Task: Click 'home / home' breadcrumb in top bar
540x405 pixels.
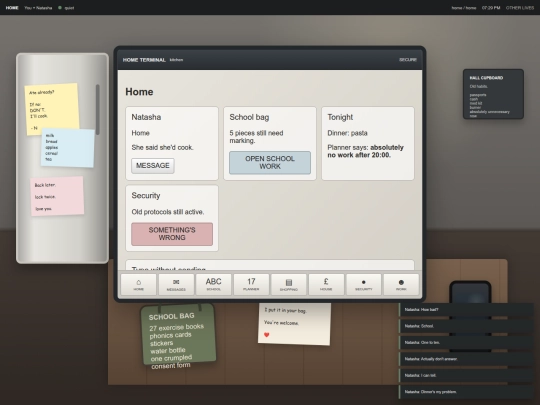Action: pos(464,8)
